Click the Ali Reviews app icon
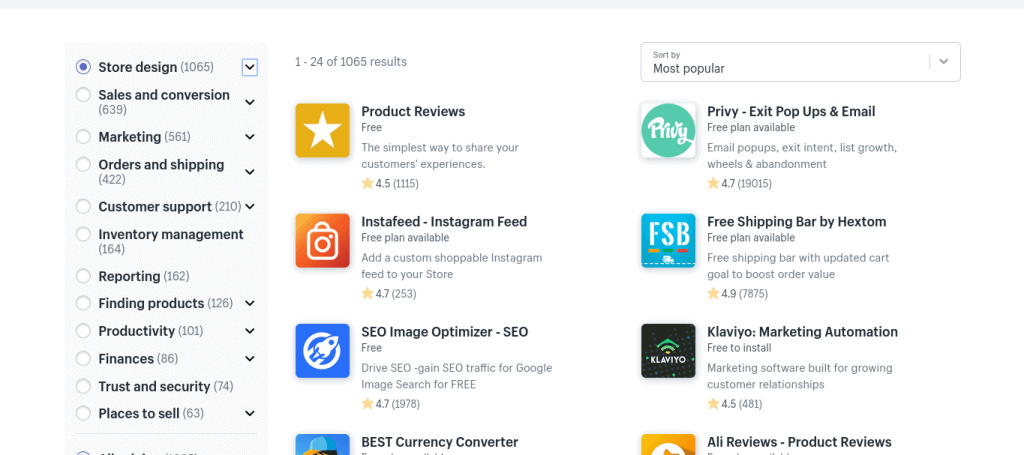The height and width of the screenshot is (455, 1024). click(x=668, y=445)
